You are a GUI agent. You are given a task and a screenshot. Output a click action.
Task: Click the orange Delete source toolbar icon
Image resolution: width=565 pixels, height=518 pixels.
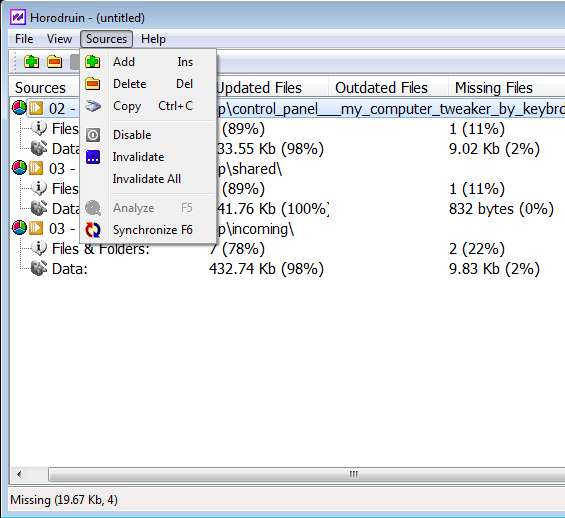(54, 62)
